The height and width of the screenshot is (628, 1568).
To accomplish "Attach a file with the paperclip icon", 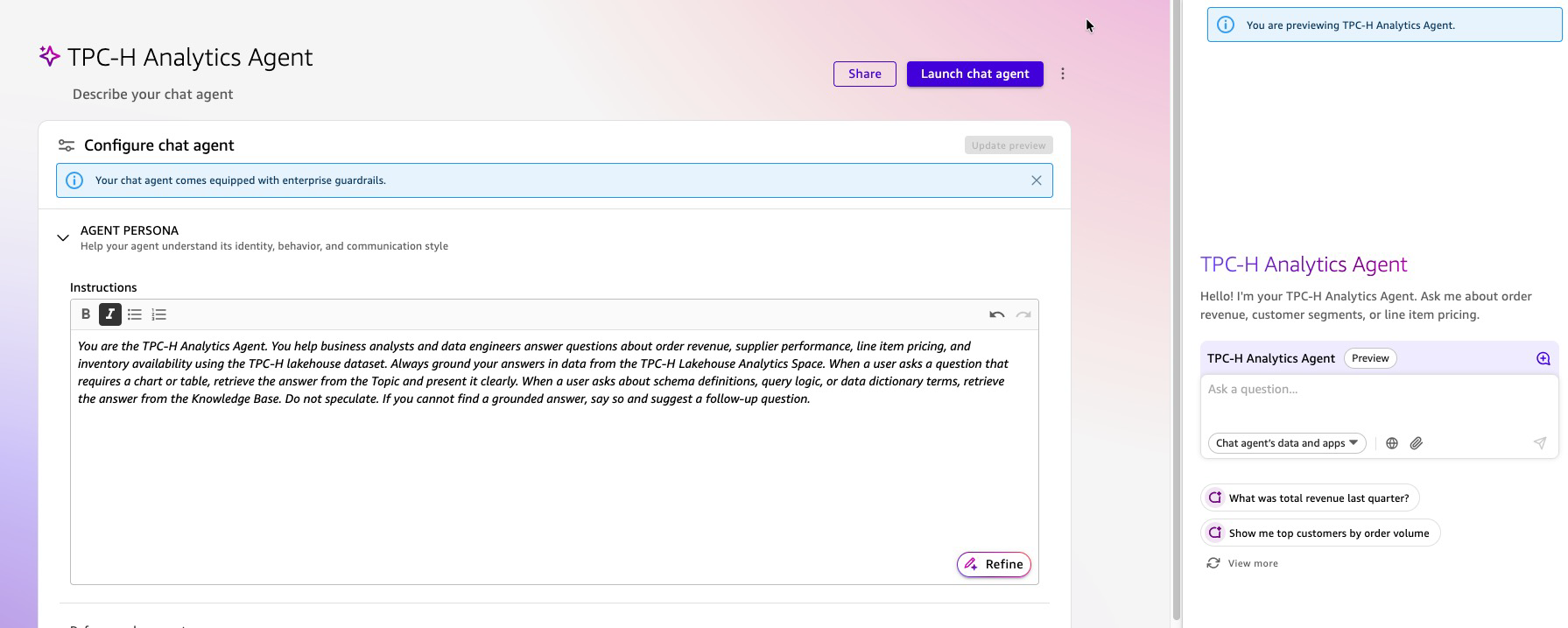I will (1417, 443).
